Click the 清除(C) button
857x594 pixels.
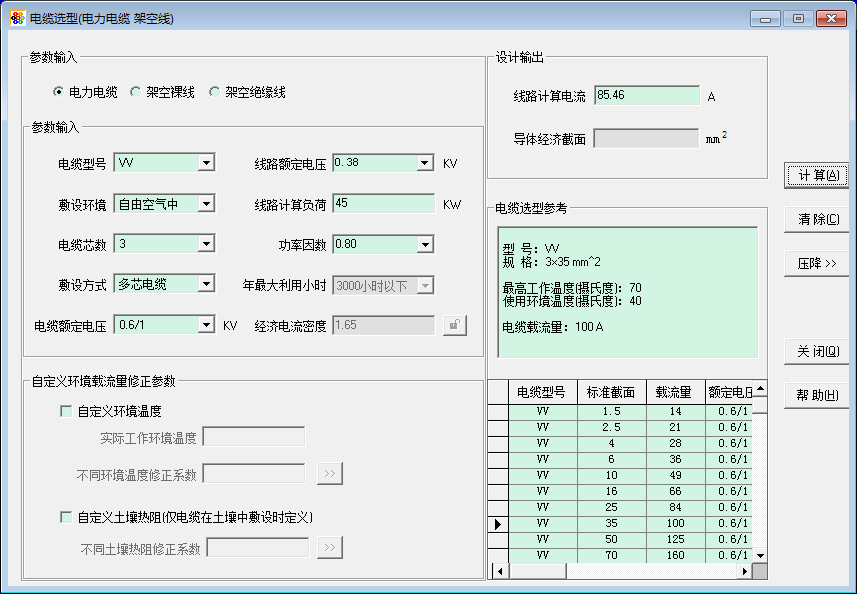(x=817, y=219)
